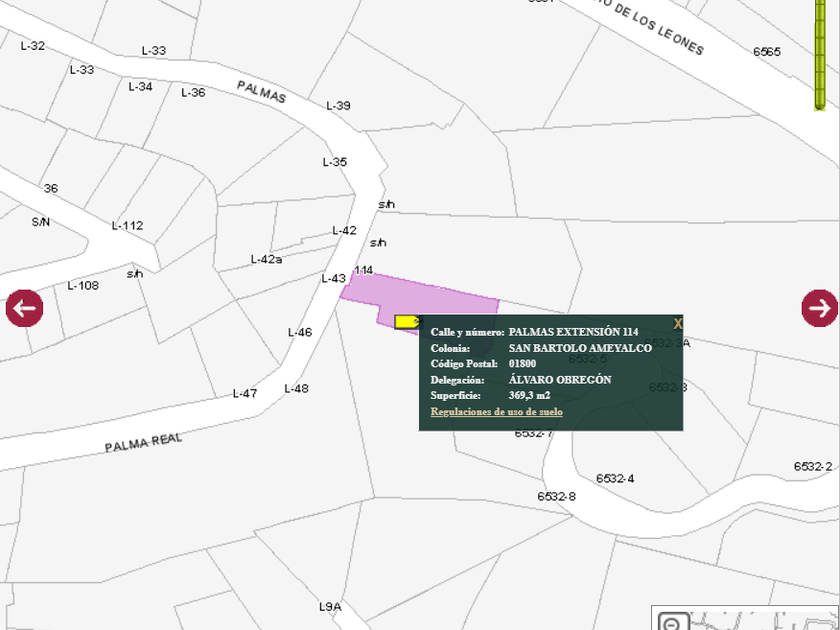The image size is (840, 630).
Task: Click the yellow parcel tag marker
Action: 407,321
